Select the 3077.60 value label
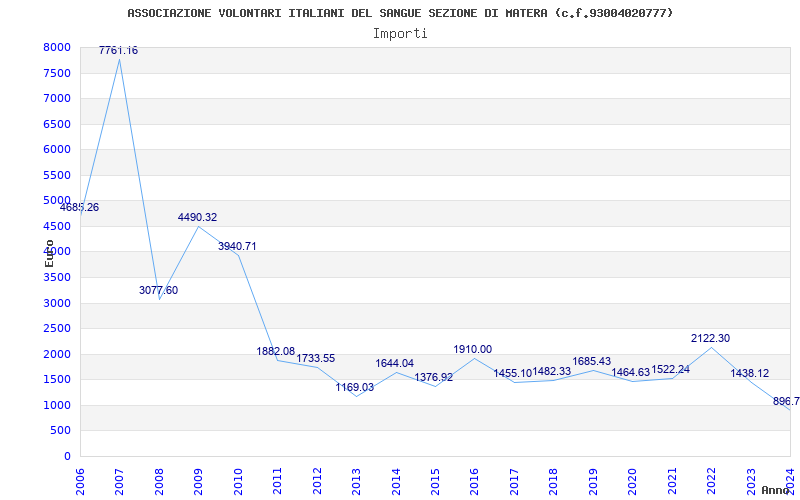This screenshot has height=500, width=800. (158, 290)
